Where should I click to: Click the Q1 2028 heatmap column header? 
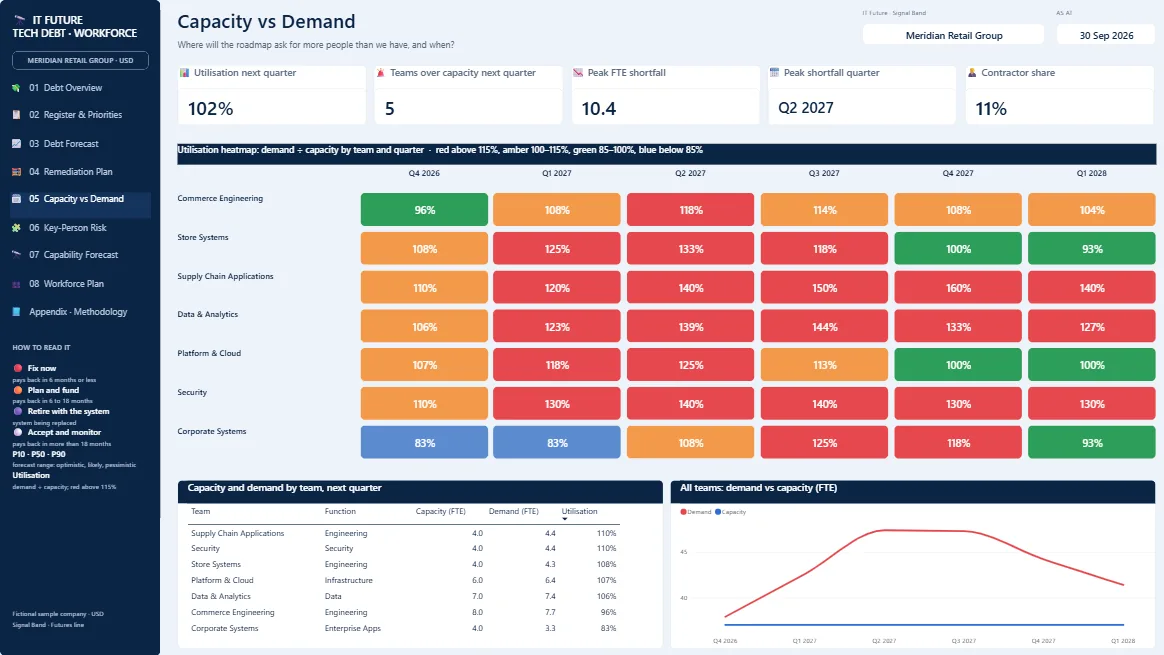(1091, 173)
